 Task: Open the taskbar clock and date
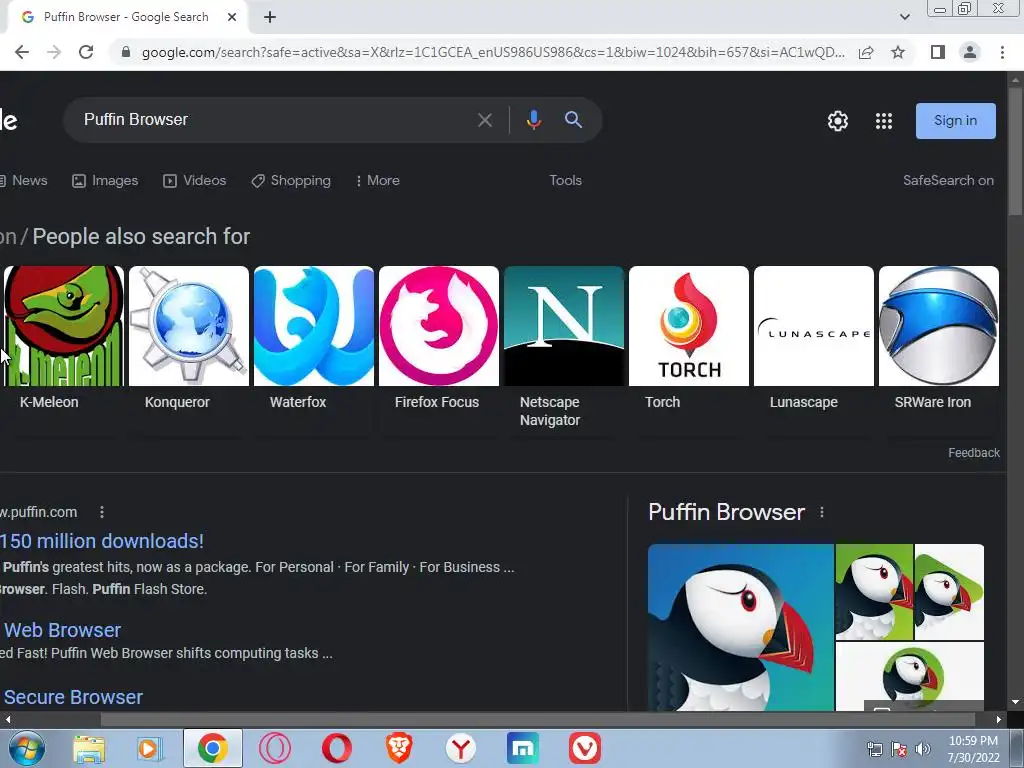[x=973, y=749]
